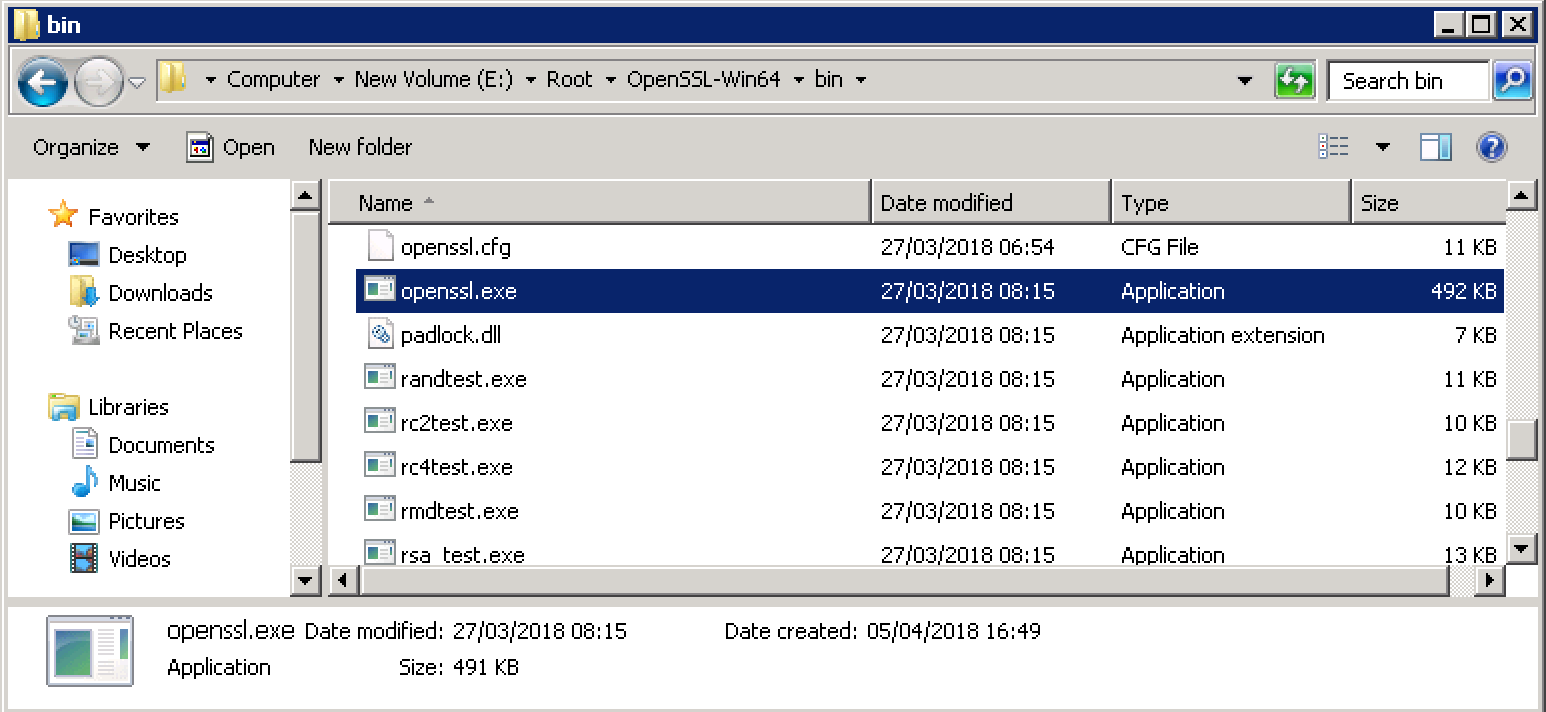This screenshot has width=1546, height=712.
Task: Click the padlock.dll file icon
Action: tap(380, 334)
